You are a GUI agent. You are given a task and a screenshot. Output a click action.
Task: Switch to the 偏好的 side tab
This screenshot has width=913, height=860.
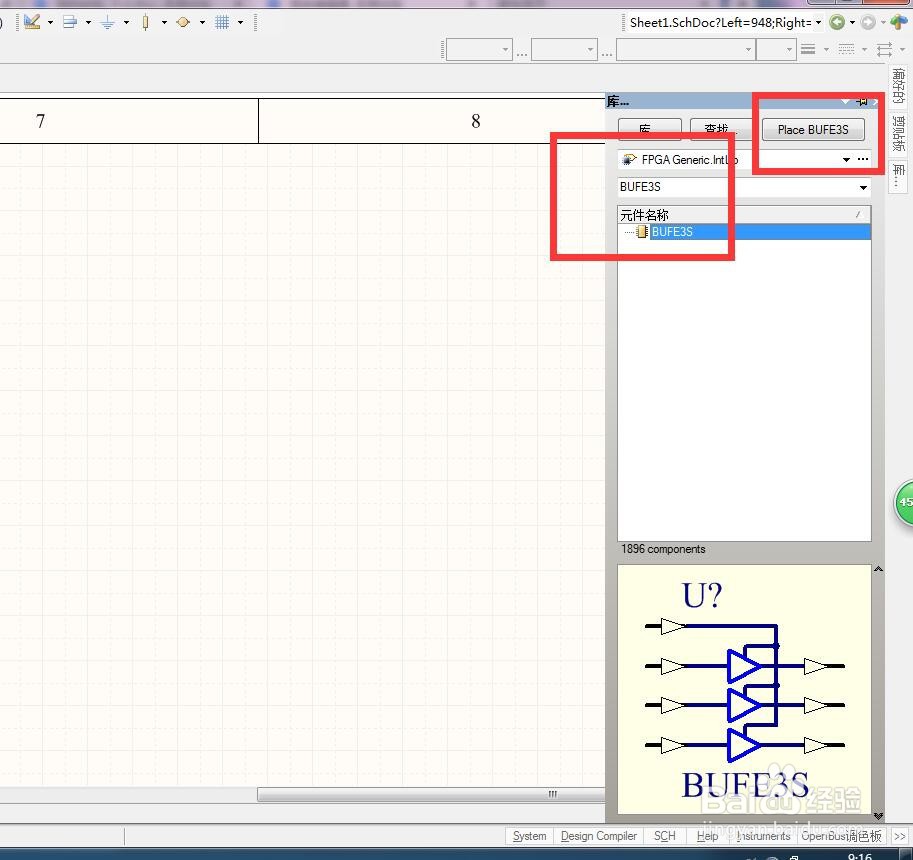(x=898, y=85)
